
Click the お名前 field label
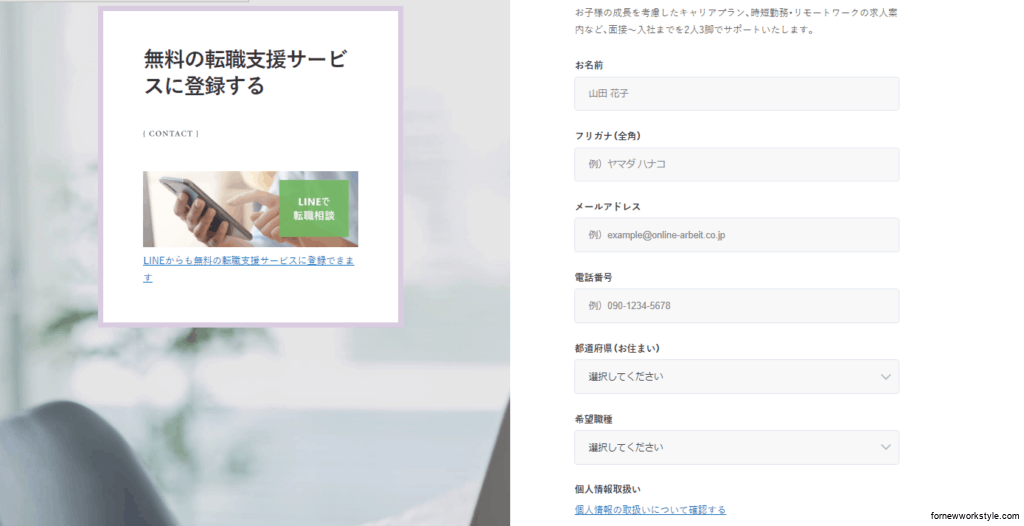click(x=589, y=65)
